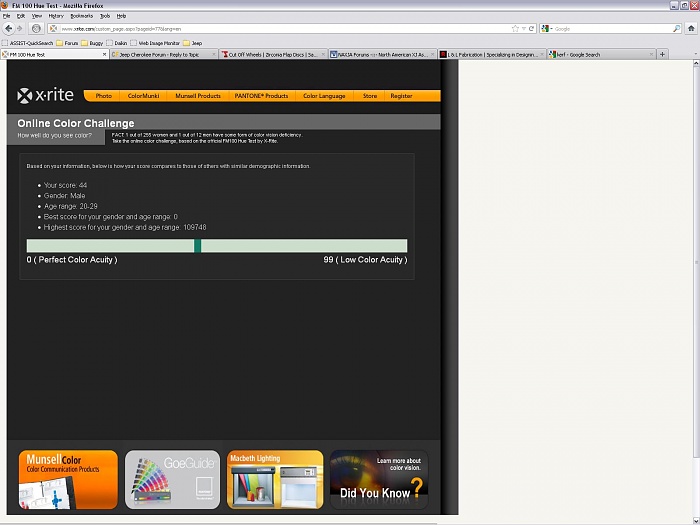This screenshot has height=525, width=700.
Task: Click the Google search input field
Action: [x=612, y=29]
